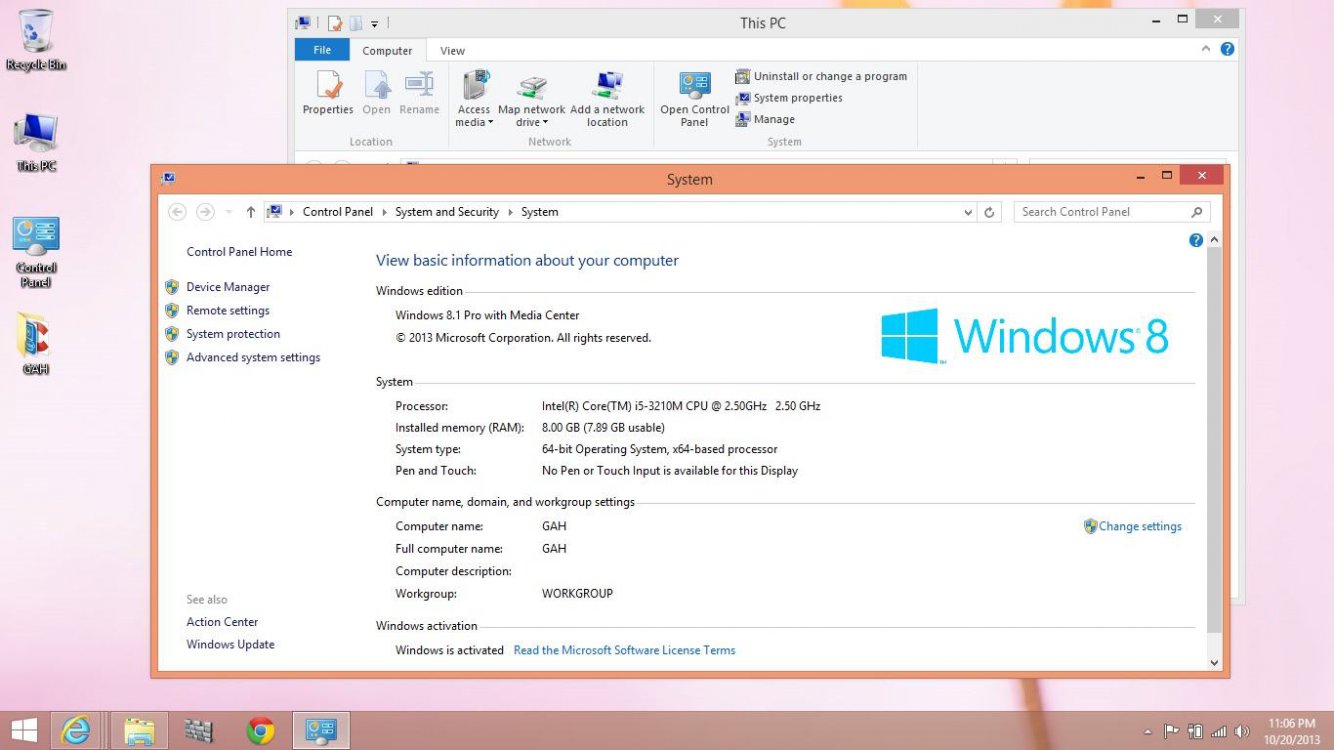The height and width of the screenshot is (750, 1334).
Task: Select the This PC desktop icon
Action: pyautogui.click(x=36, y=142)
